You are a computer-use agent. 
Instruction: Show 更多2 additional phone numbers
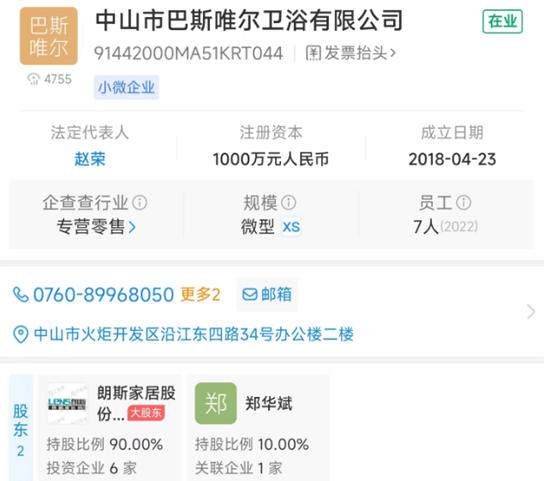tap(200, 294)
